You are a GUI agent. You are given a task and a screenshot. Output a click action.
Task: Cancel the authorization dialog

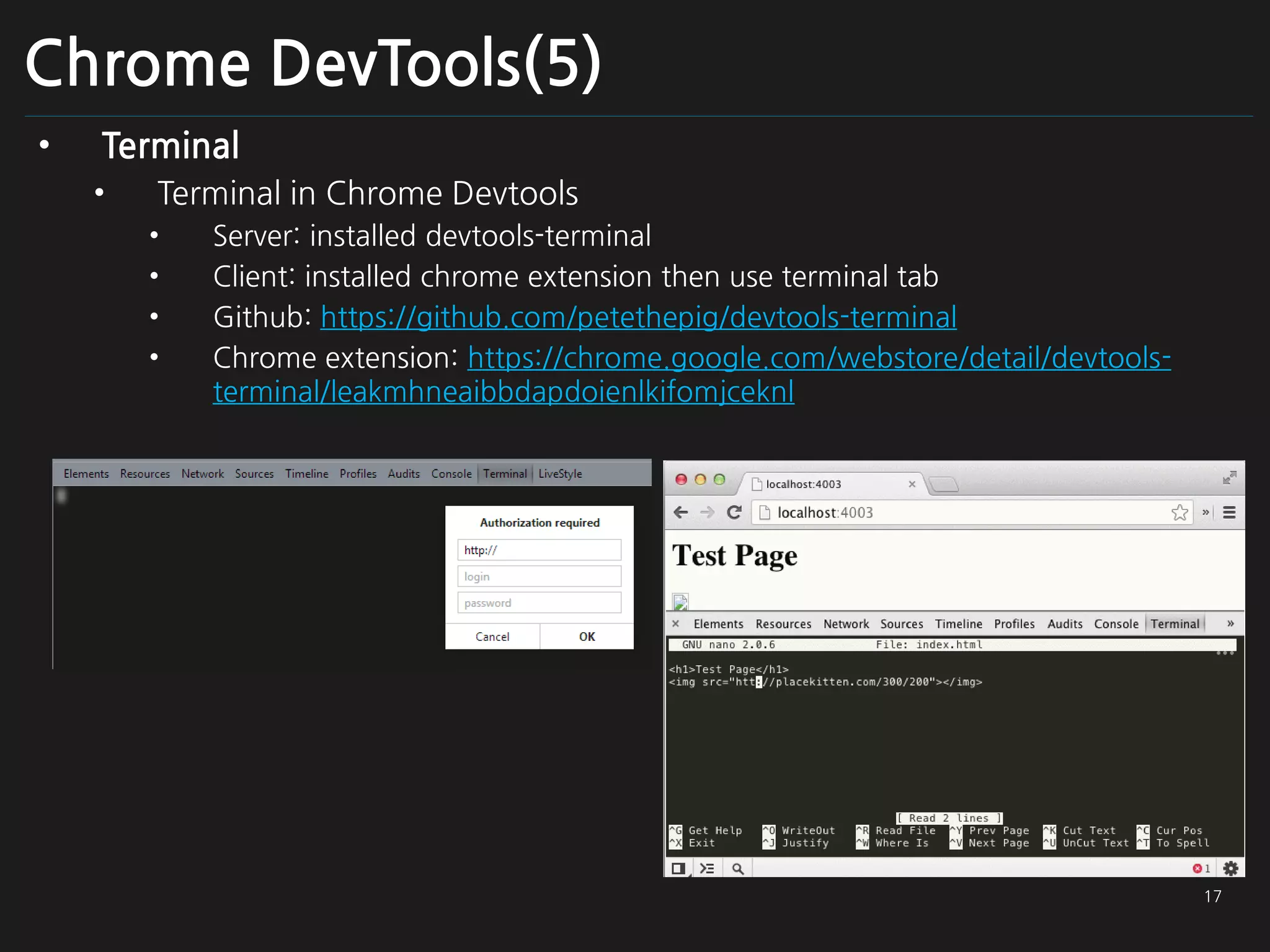(492, 637)
